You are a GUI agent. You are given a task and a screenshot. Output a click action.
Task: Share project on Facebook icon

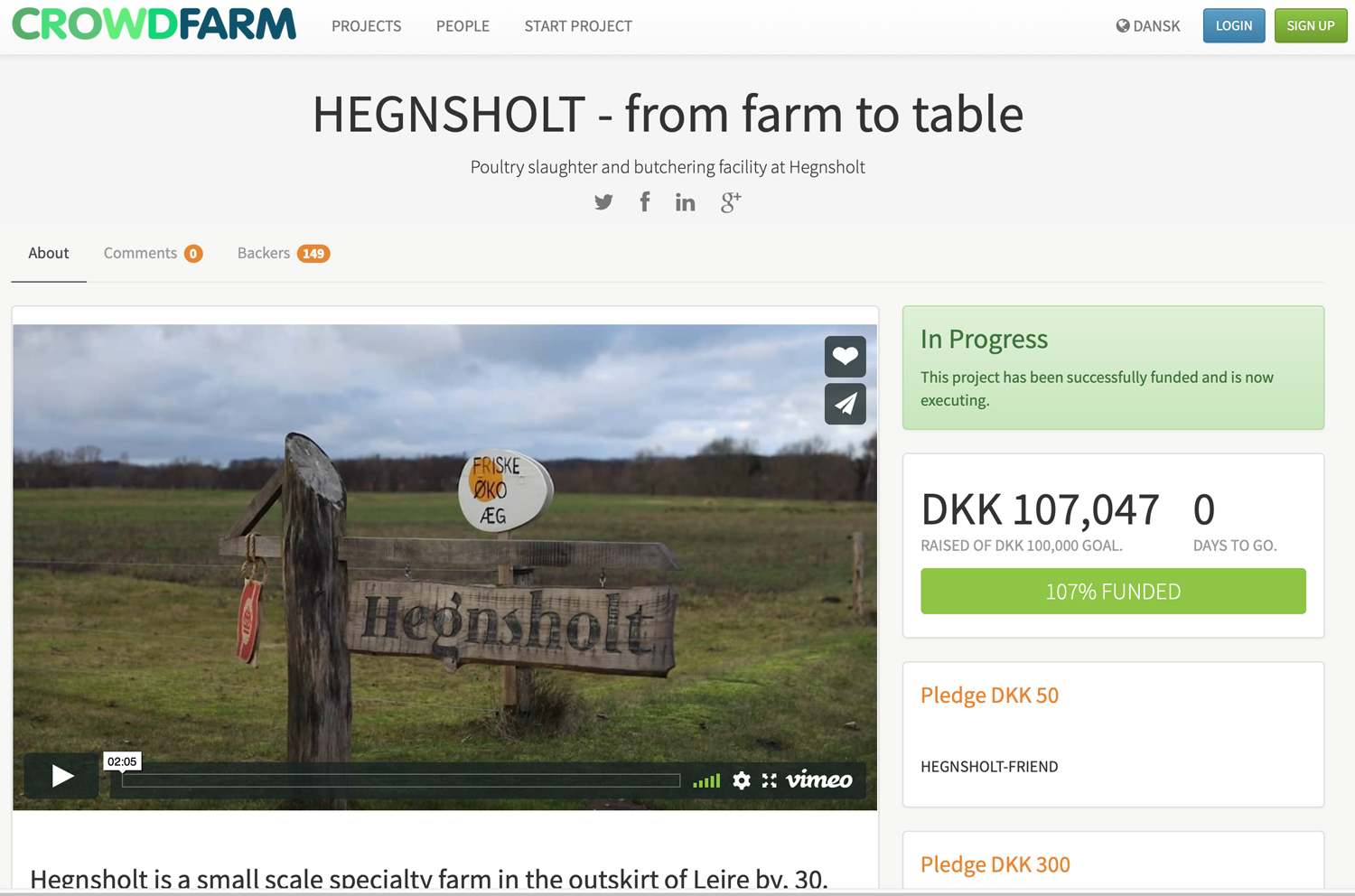[644, 201]
